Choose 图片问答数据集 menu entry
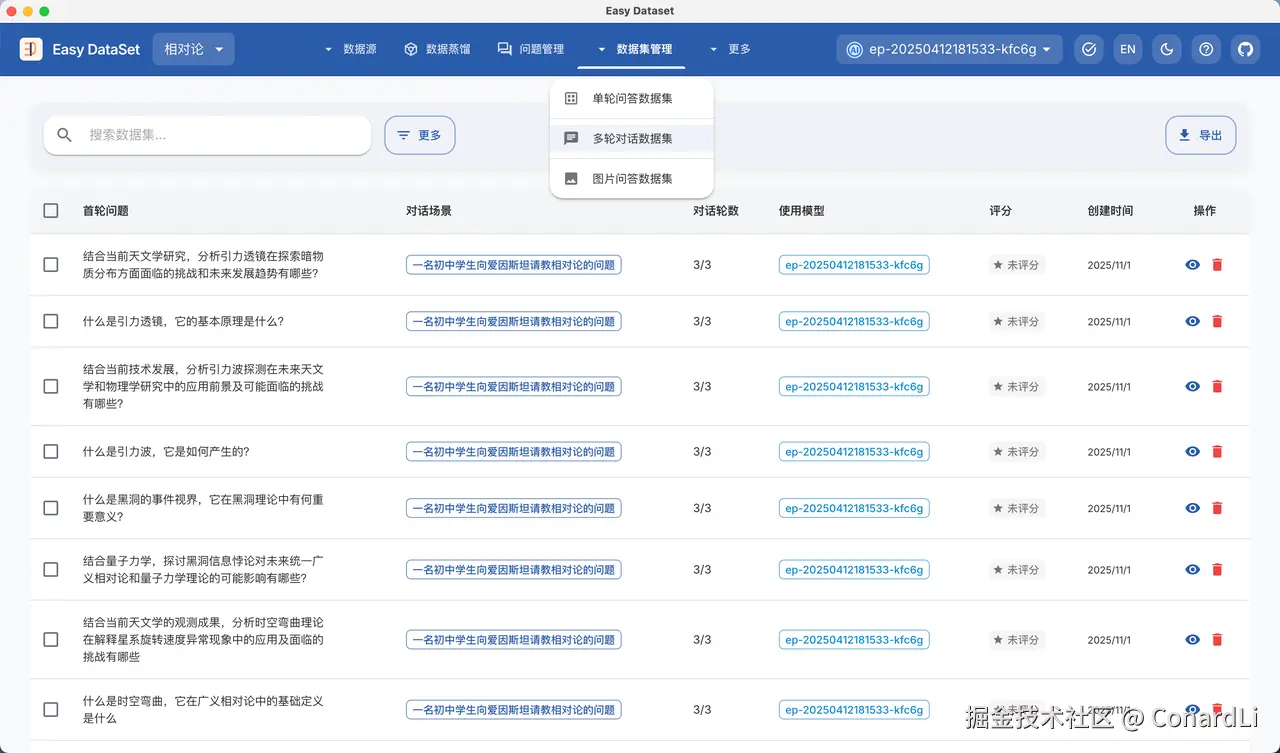 (x=632, y=179)
